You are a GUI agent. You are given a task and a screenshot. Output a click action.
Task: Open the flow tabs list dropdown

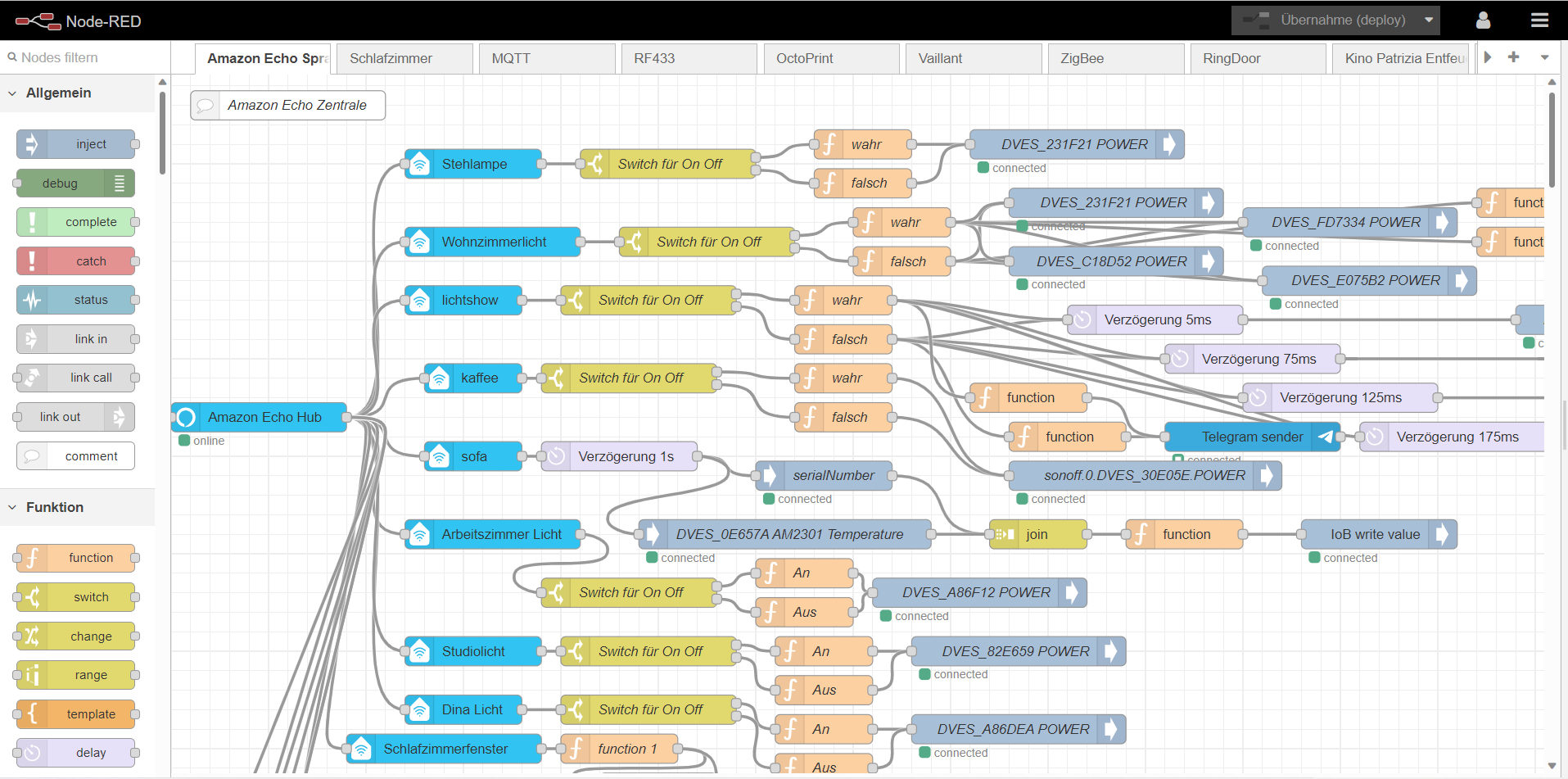pyautogui.click(x=1544, y=57)
